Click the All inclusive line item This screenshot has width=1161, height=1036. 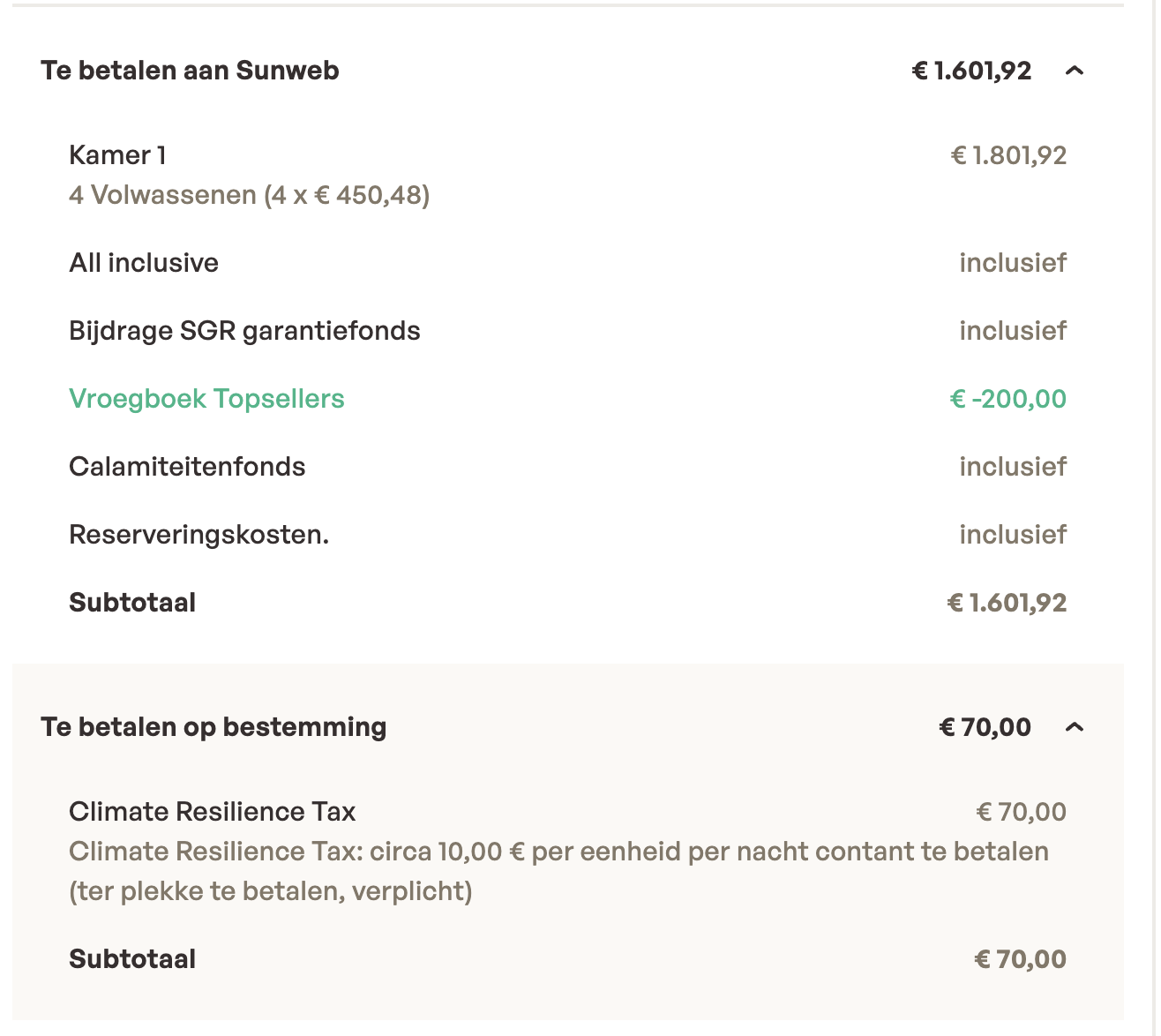144,263
